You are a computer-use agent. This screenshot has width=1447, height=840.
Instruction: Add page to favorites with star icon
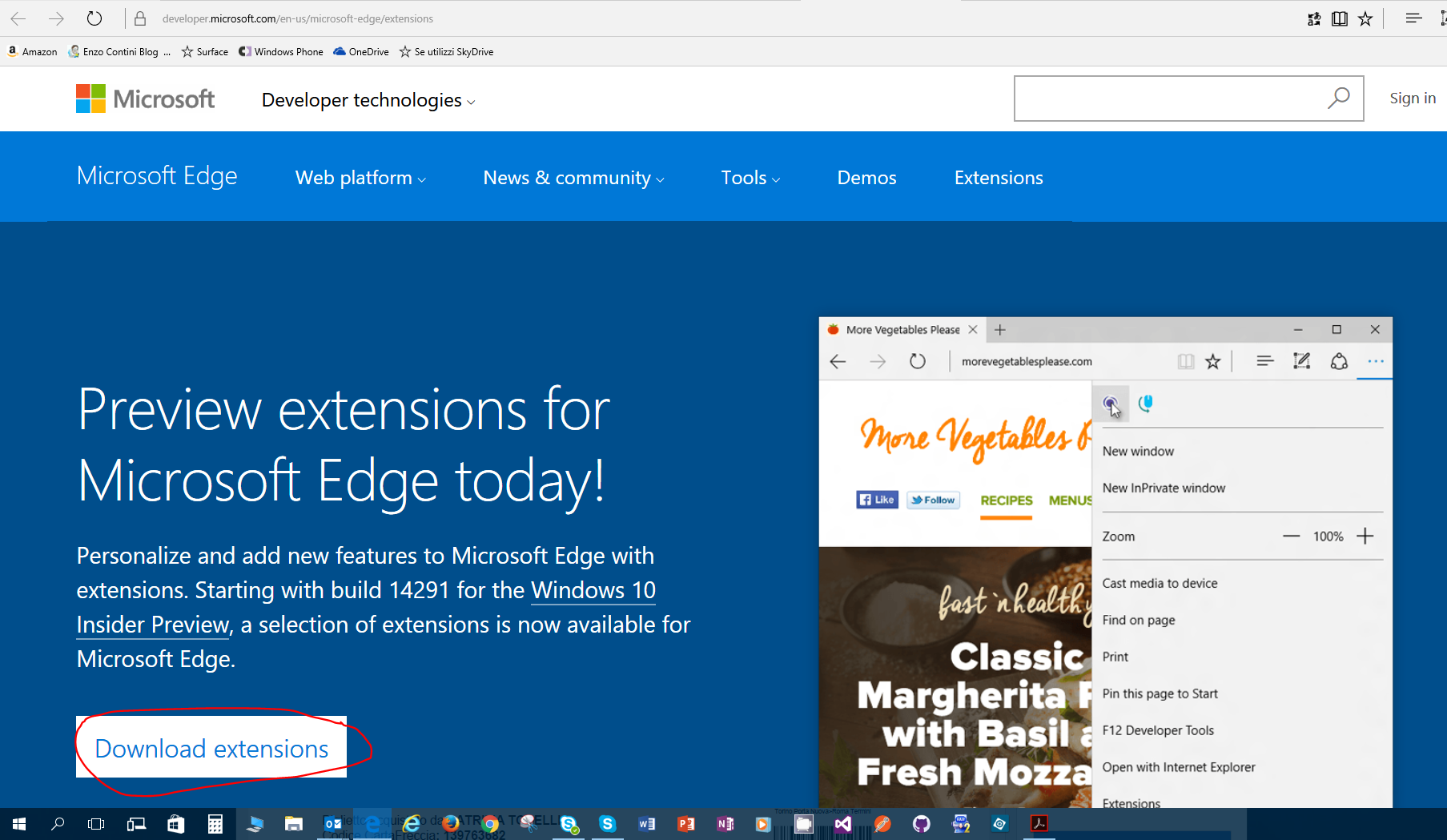(x=1365, y=18)
